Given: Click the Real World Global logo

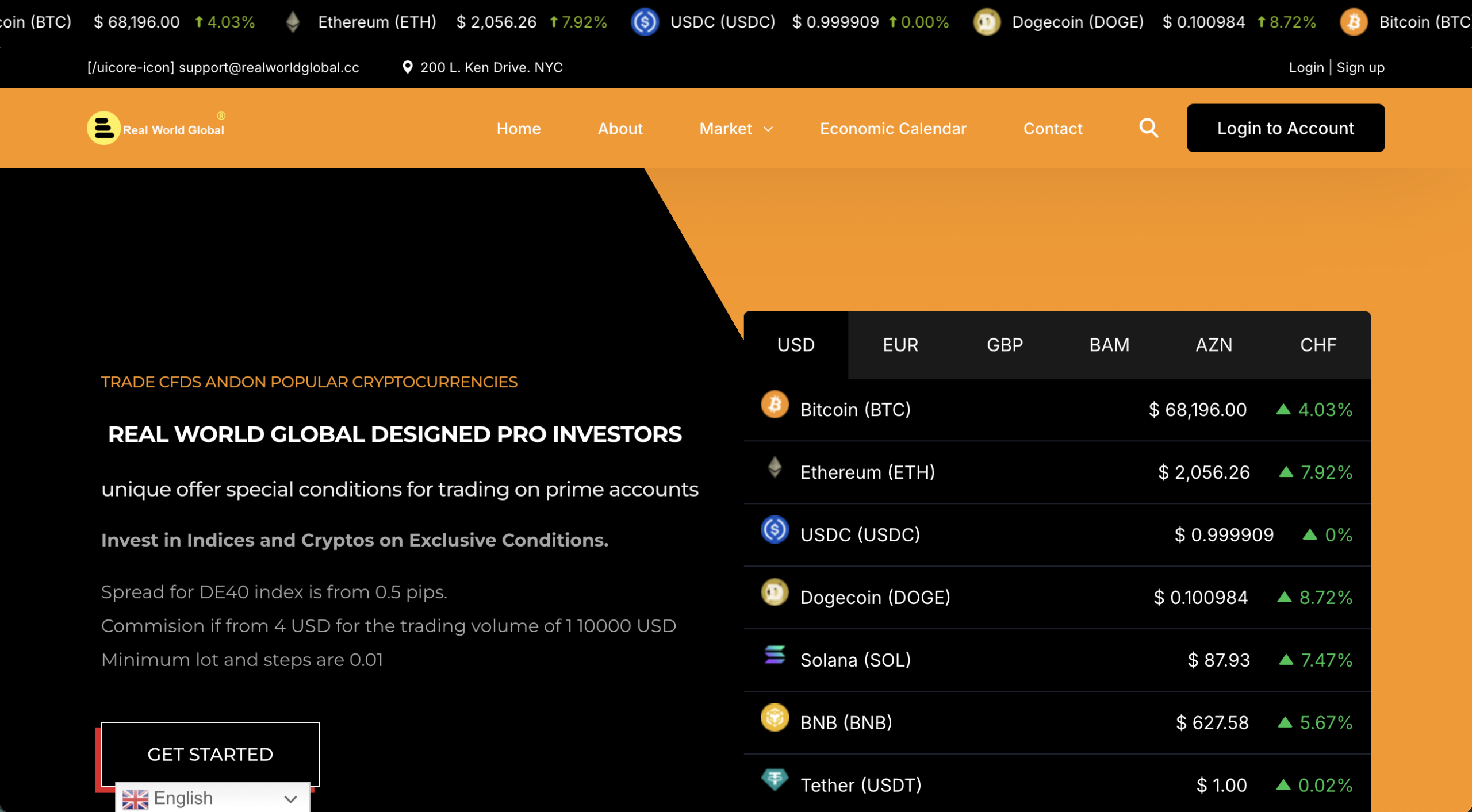Looking at the screenshot, I should click(x=156, y=127).
